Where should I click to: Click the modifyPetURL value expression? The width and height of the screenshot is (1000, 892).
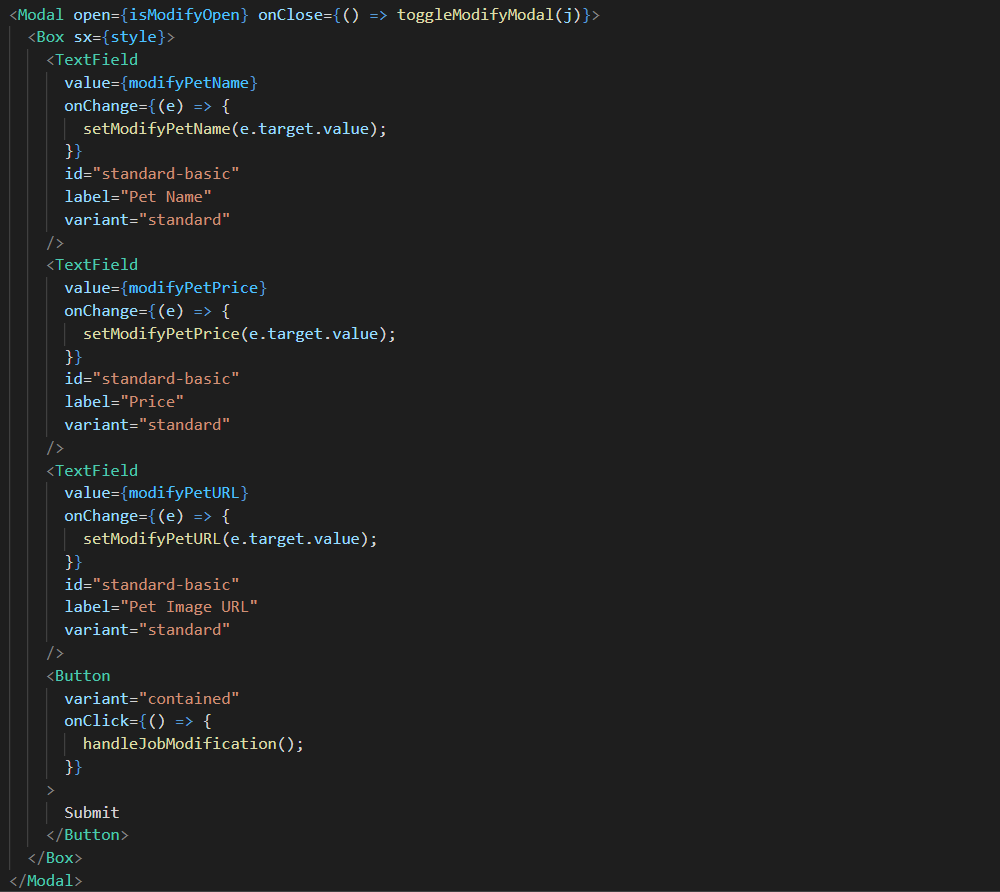pyautogui.click(x=188, y=492)
